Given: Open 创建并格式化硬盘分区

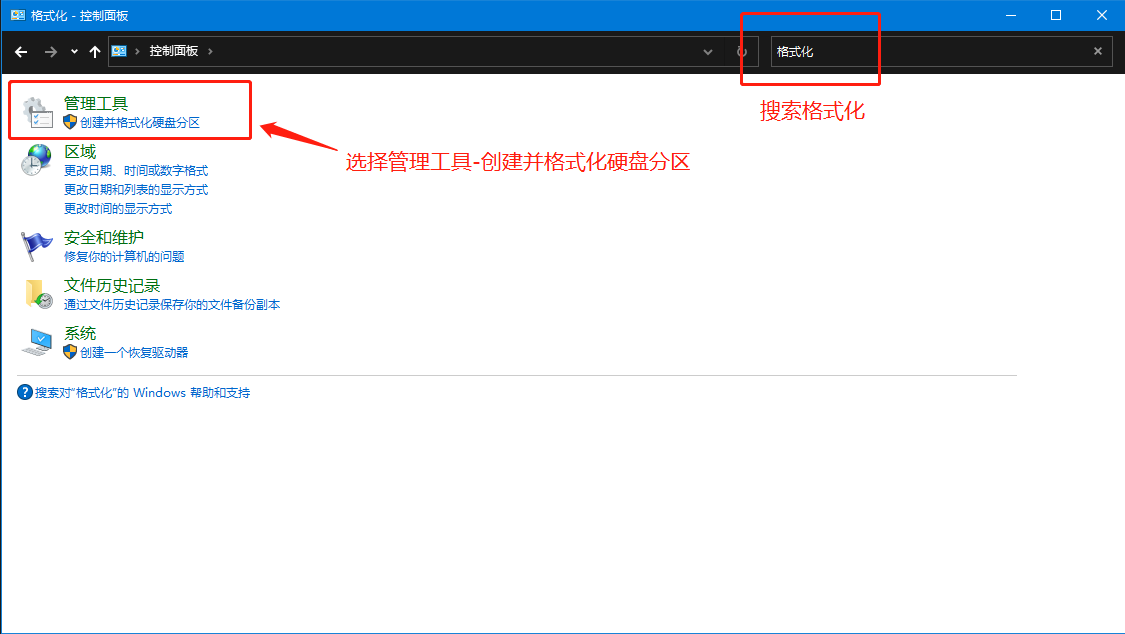Looking at the screenshot, I should coord(130,122).
